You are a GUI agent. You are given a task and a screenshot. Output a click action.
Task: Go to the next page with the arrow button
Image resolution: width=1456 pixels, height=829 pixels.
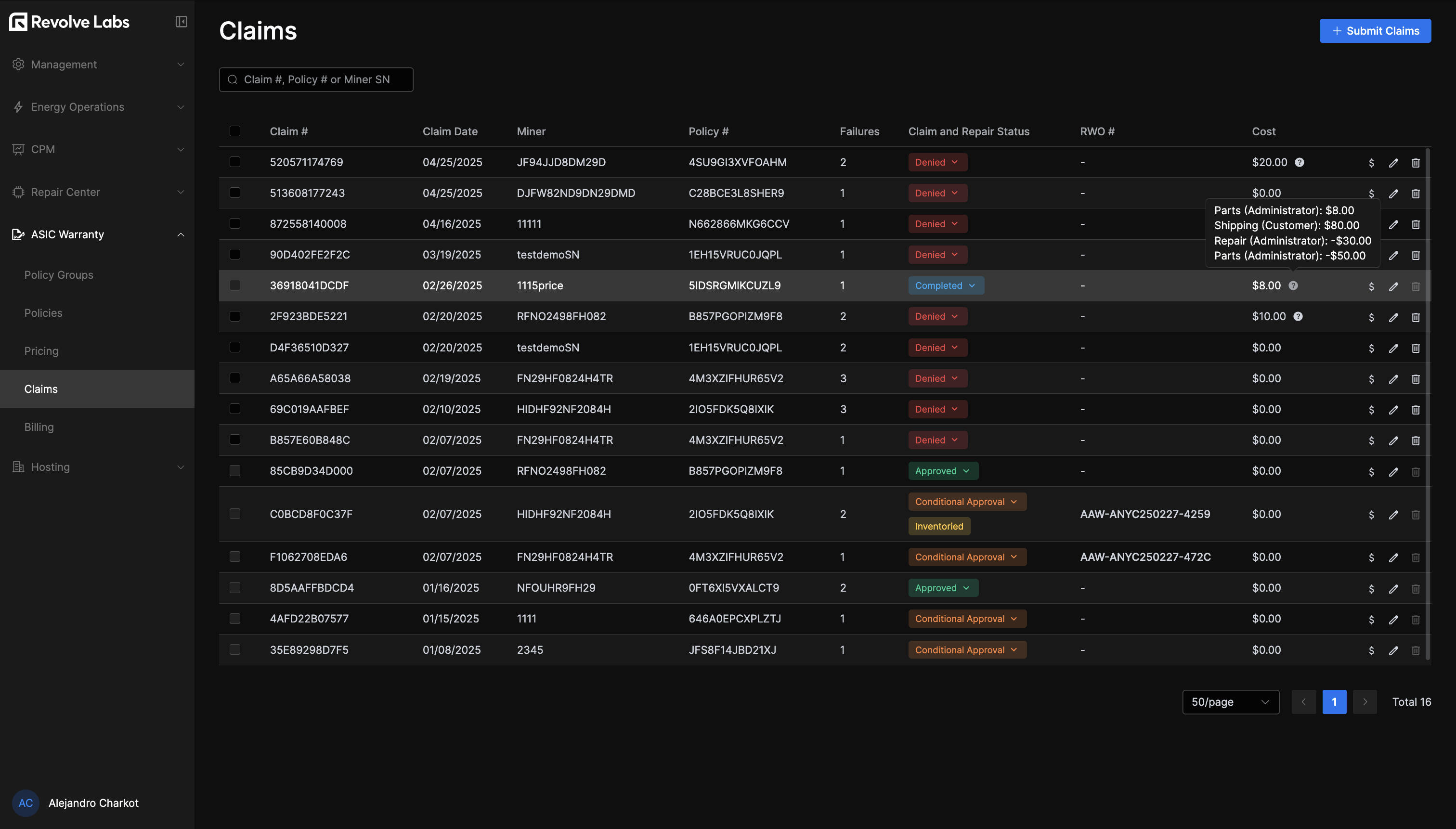coord(1365,702)
